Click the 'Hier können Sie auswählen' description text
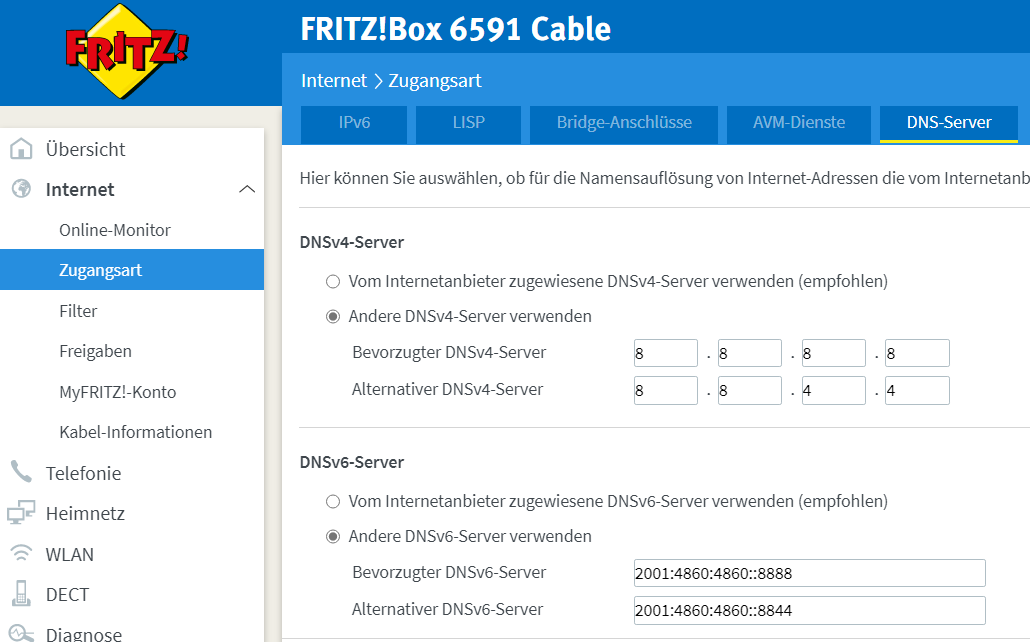Viewport: 1030px width, 642px height. [x=665, y=179]
